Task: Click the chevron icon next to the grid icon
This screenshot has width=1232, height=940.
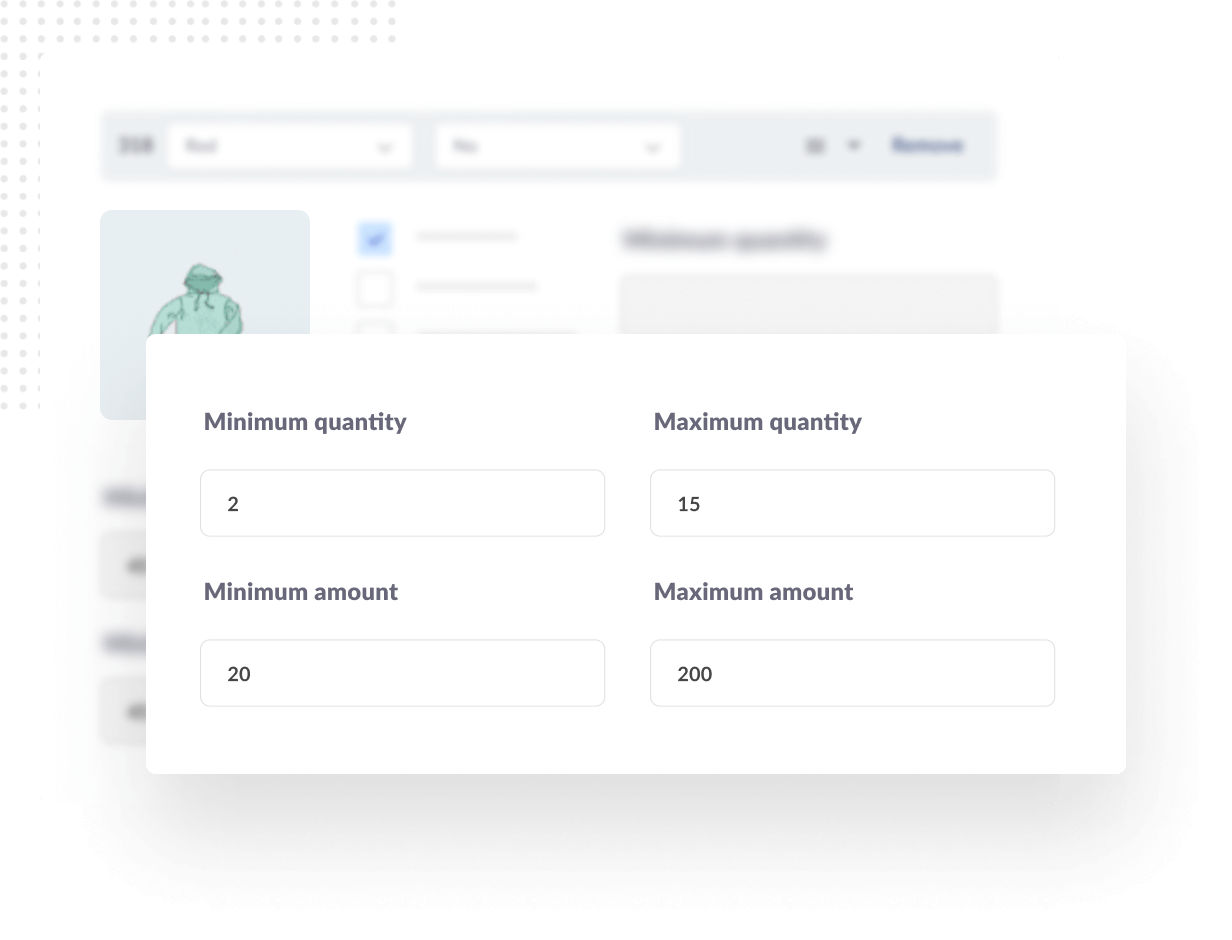Action: click(x=855, y=145)
